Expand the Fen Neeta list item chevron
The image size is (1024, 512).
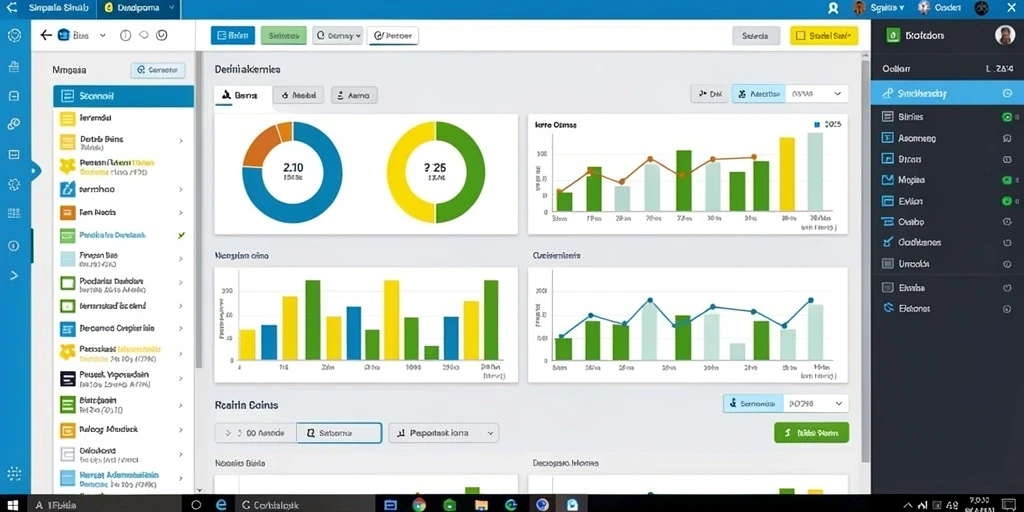click(x=181, y=213)
